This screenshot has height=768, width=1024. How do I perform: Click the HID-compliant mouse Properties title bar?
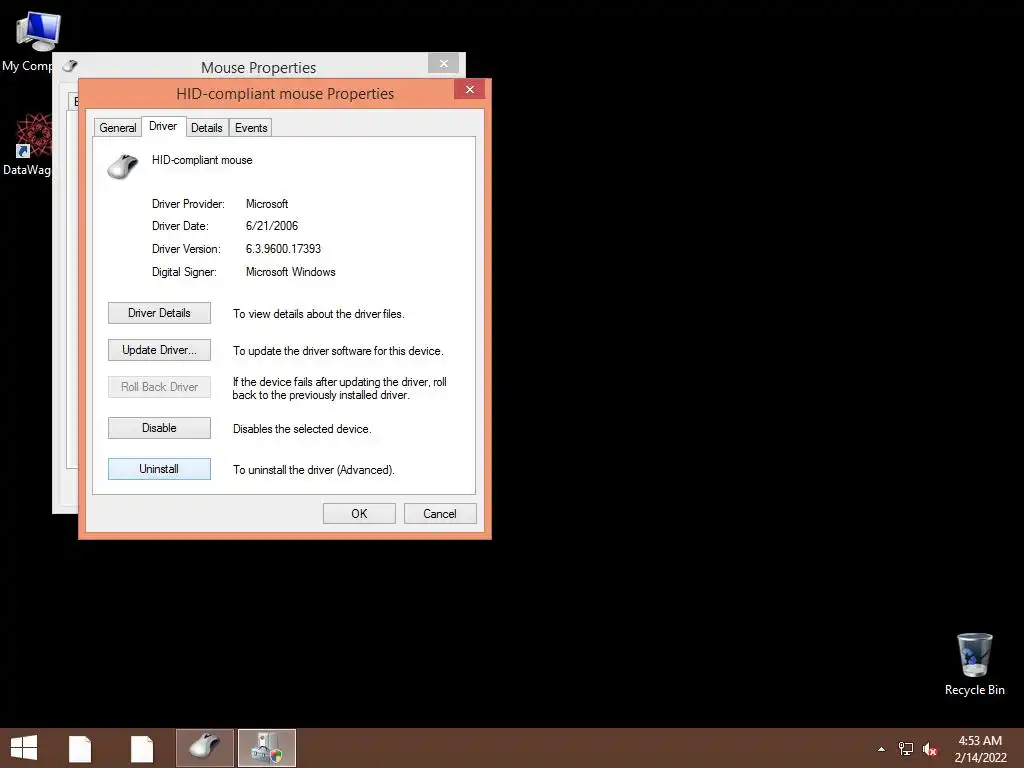click(x=285, y=93)
